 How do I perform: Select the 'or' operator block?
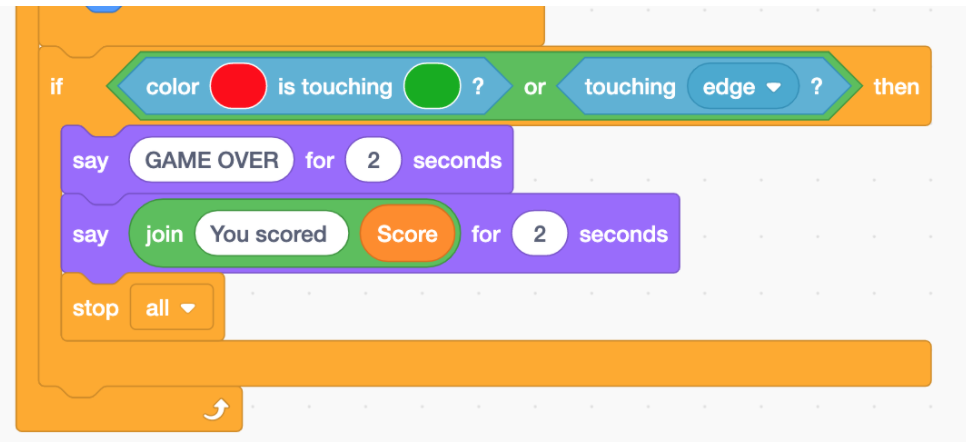click(x=534, y=87)
